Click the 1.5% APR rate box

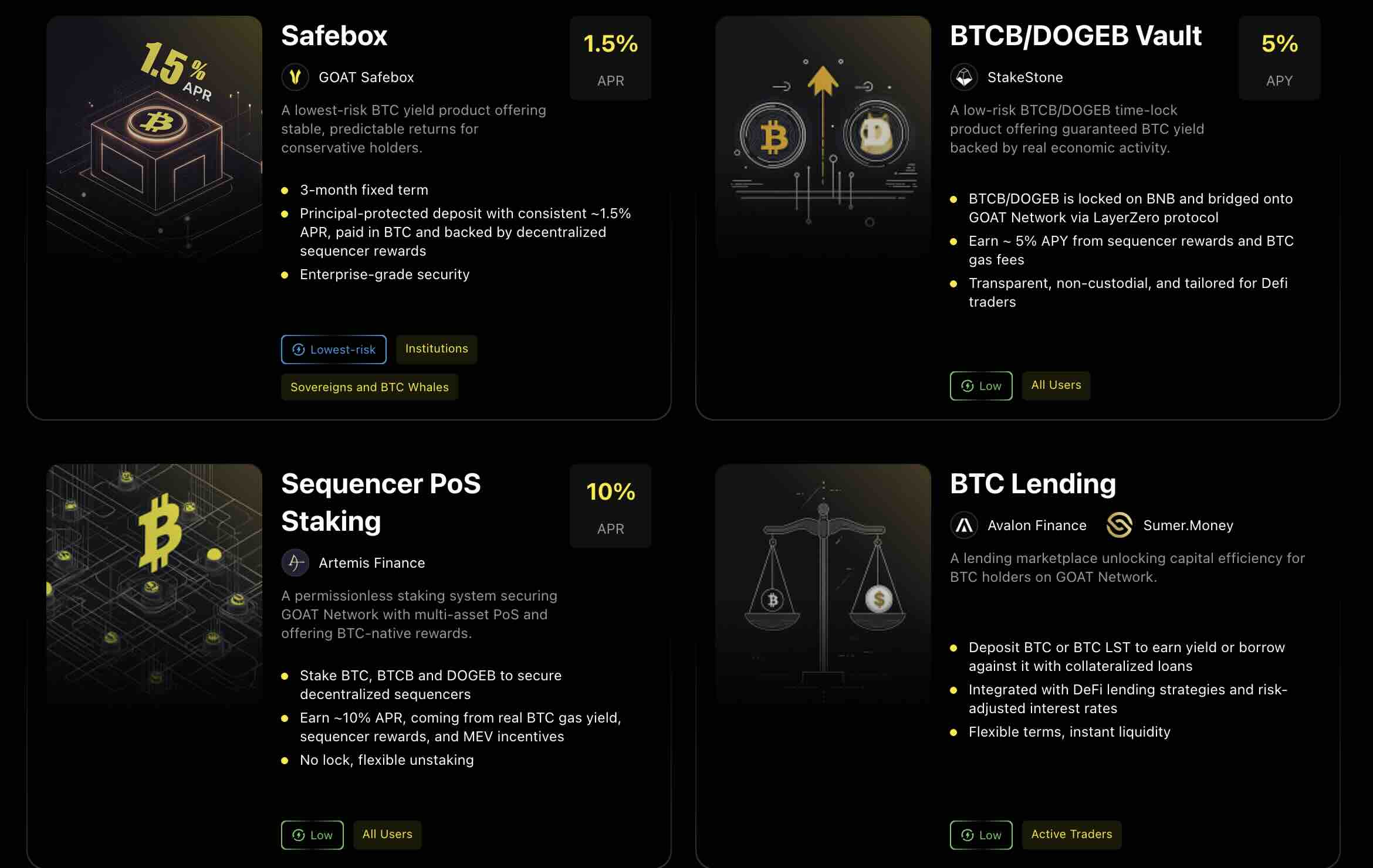[610, 58]
